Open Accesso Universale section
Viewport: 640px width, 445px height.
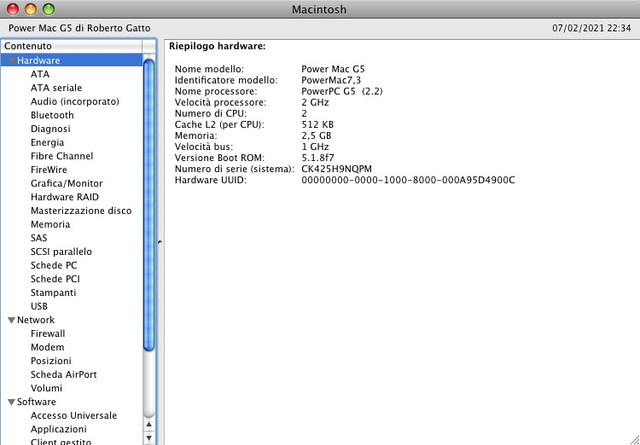coord(74,416)
